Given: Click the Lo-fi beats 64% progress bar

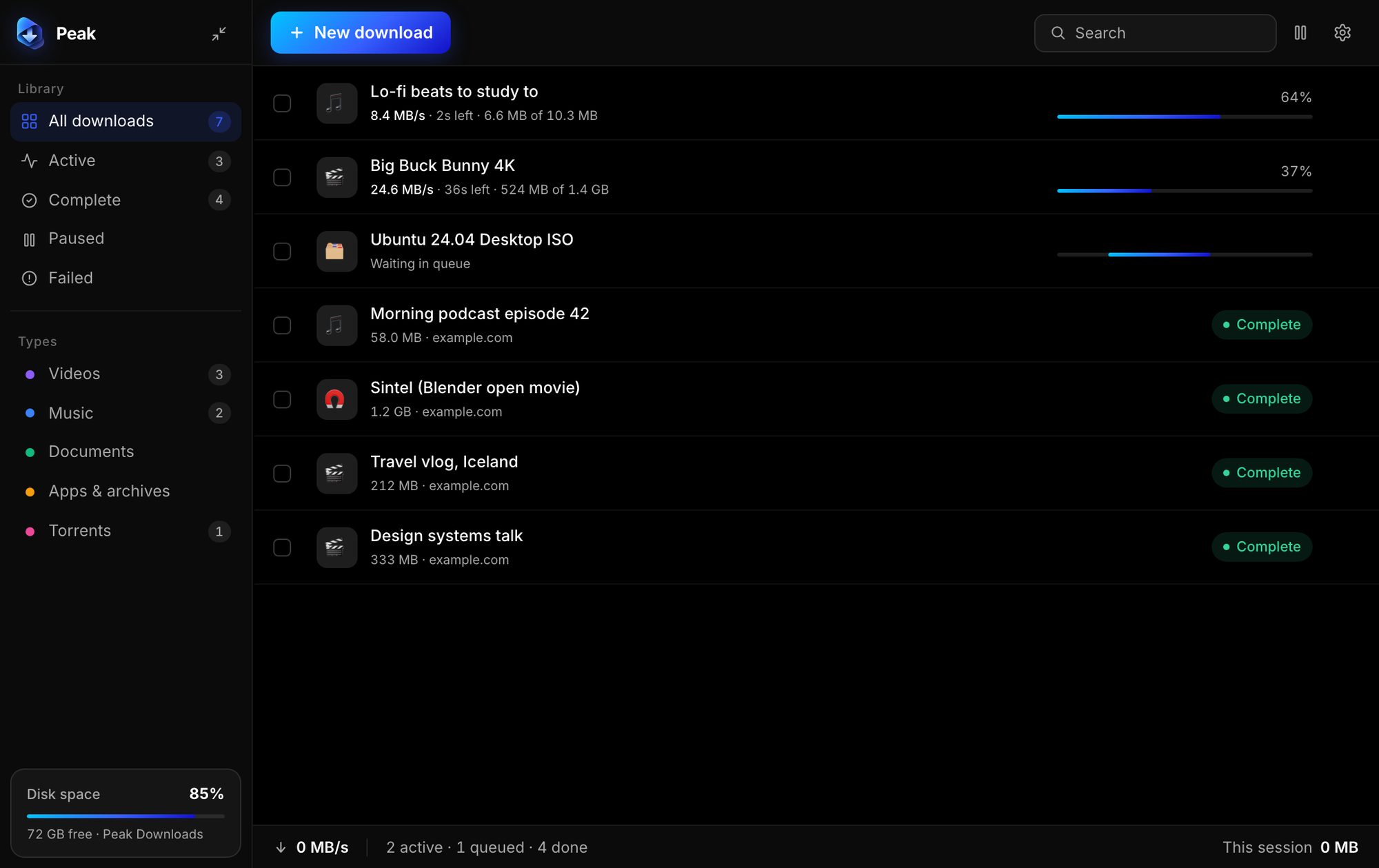Looking at the screenshot, I should click(1185, 117).
